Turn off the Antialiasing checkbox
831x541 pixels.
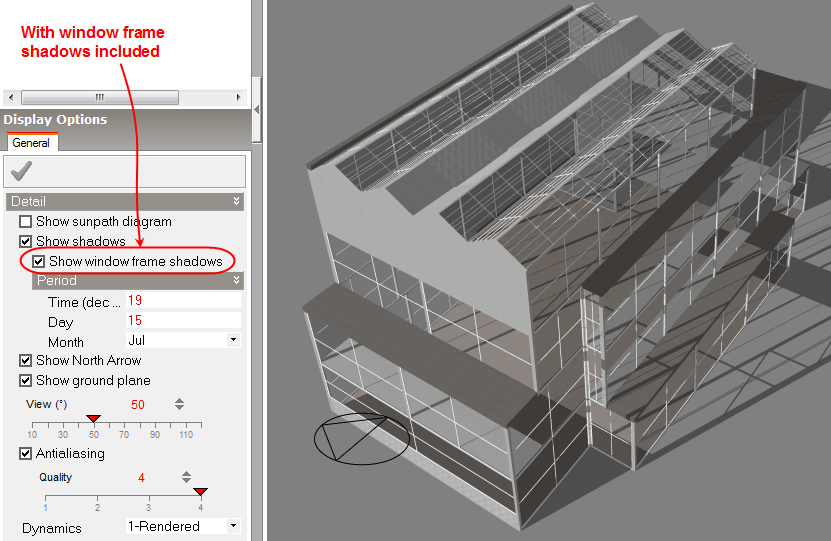26,453
